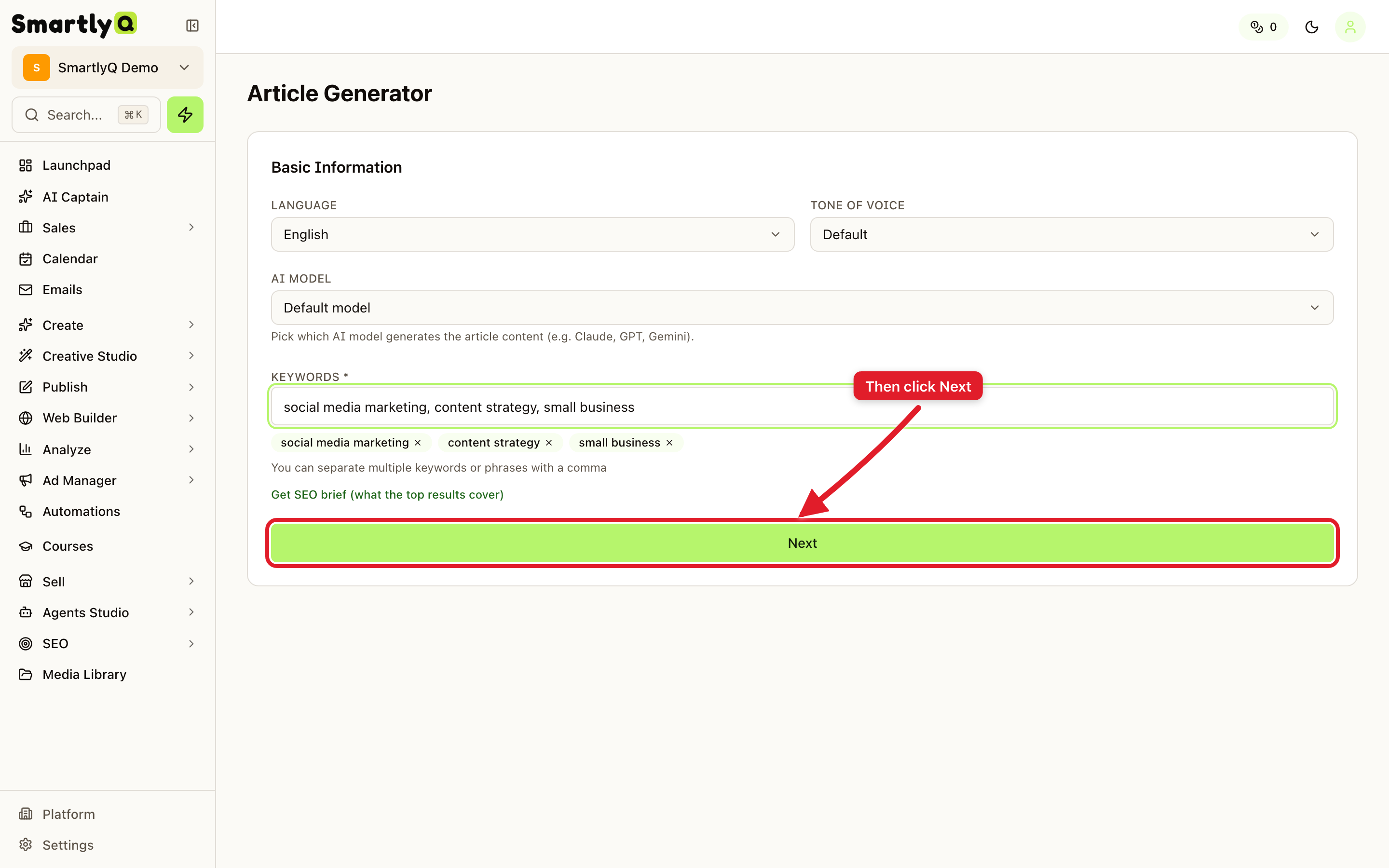The image size is (1389, 868).
Task: Click the green Next button
Action: click(x=803, y=543)
